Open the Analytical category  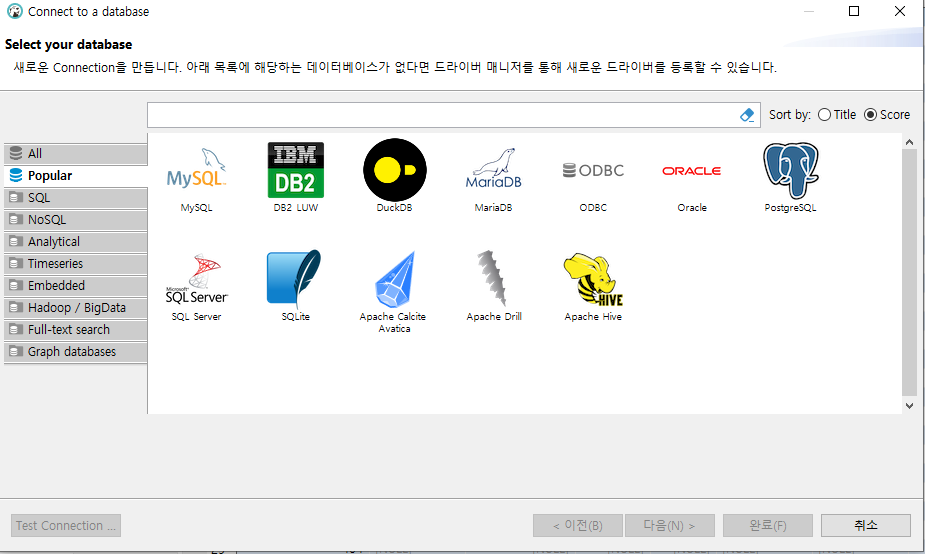[x=76, y=241]
